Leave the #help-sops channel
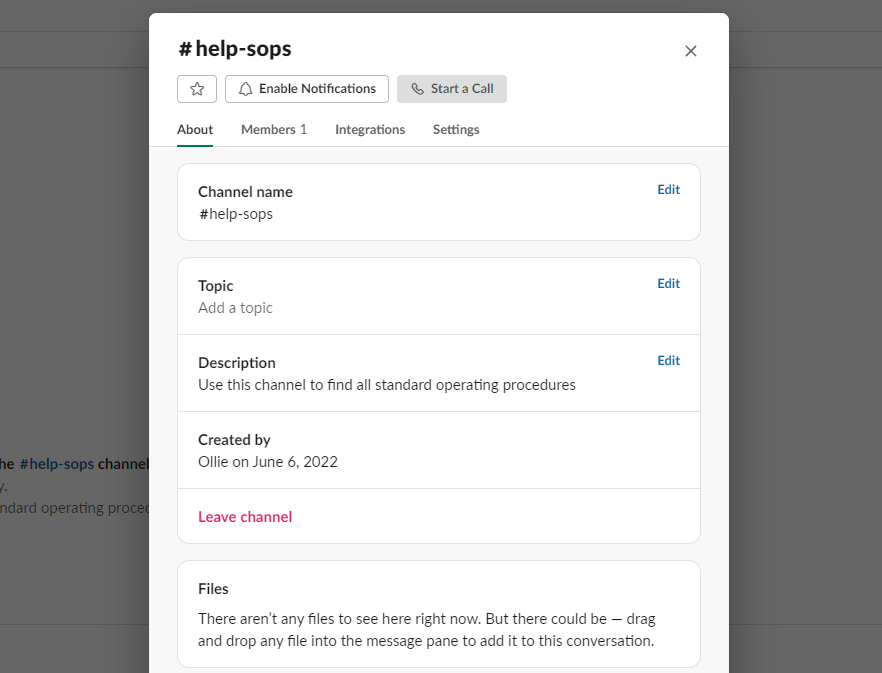The height and width of the screenshot is (673, 882). 245,516
